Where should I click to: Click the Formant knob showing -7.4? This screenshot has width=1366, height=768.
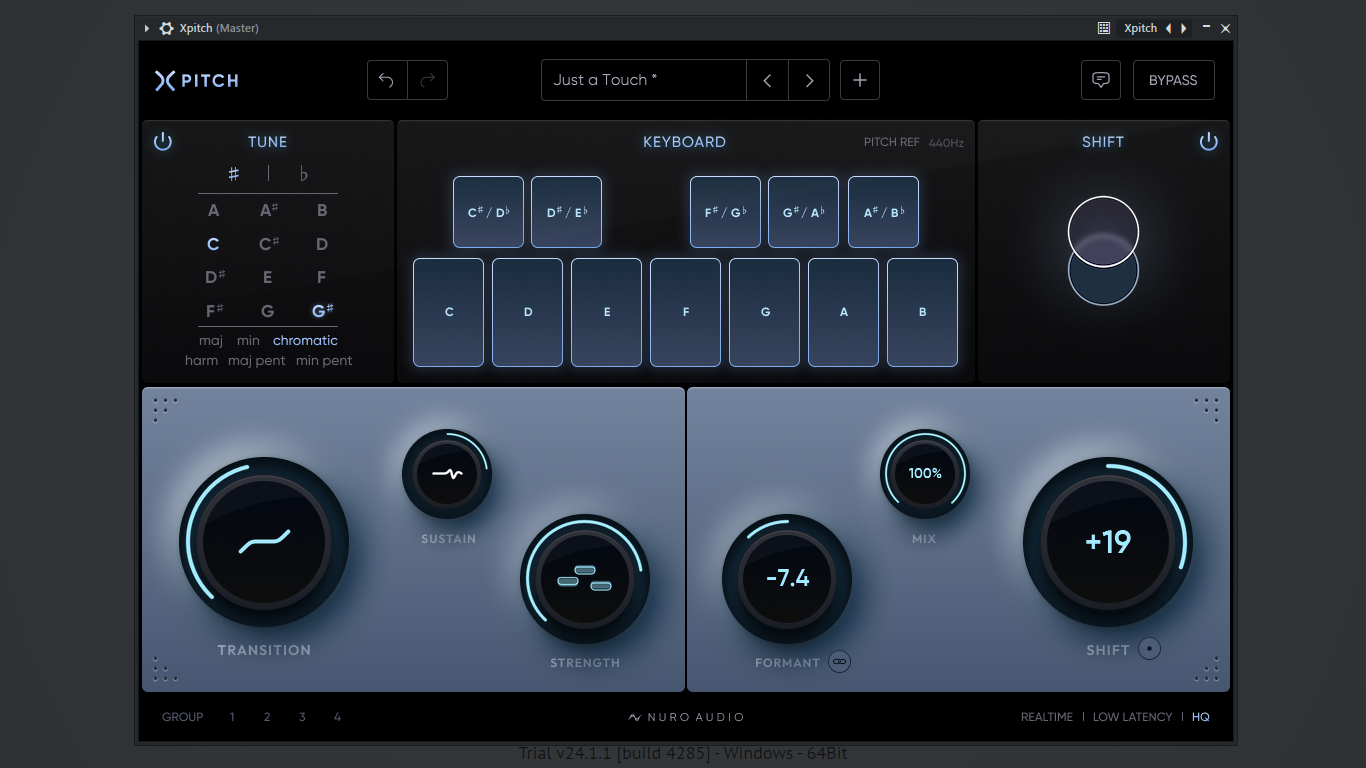787,579
